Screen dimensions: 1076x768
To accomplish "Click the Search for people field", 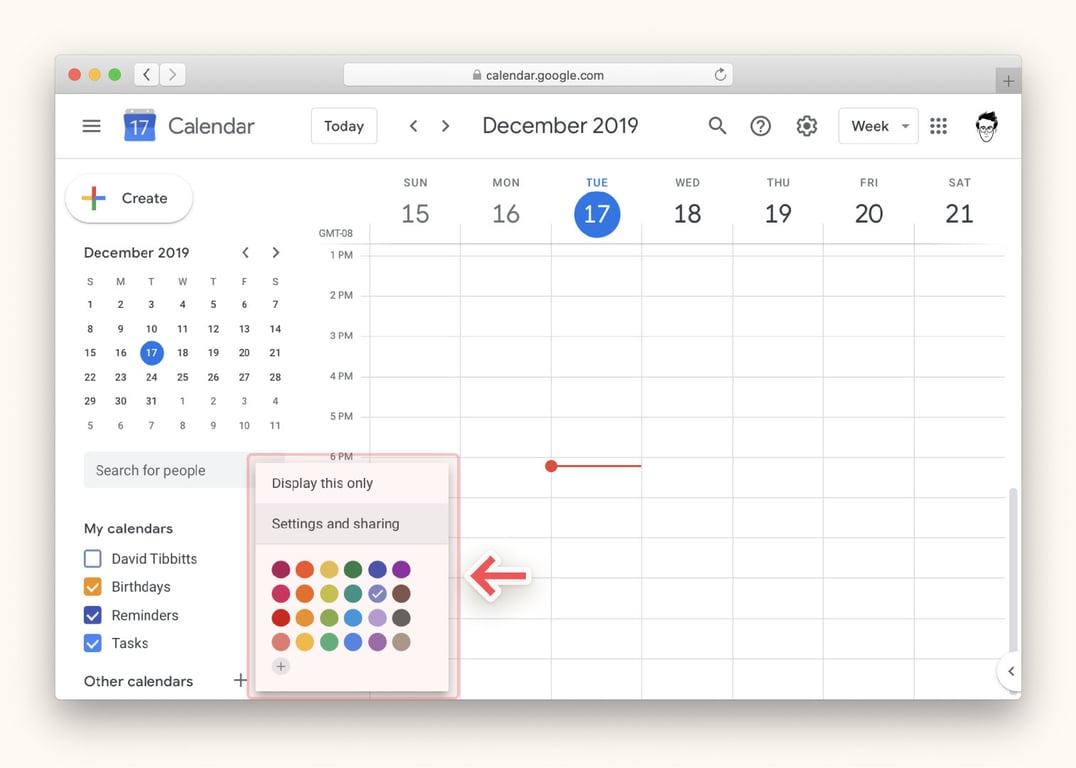I will click(165, 470).
